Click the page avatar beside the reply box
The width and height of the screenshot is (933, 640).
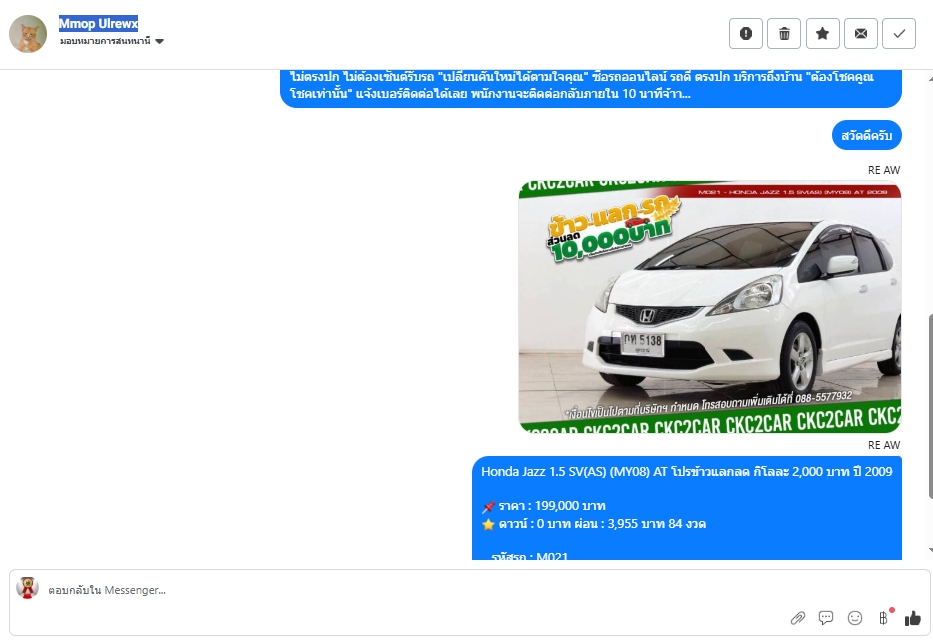click(28, 589)
